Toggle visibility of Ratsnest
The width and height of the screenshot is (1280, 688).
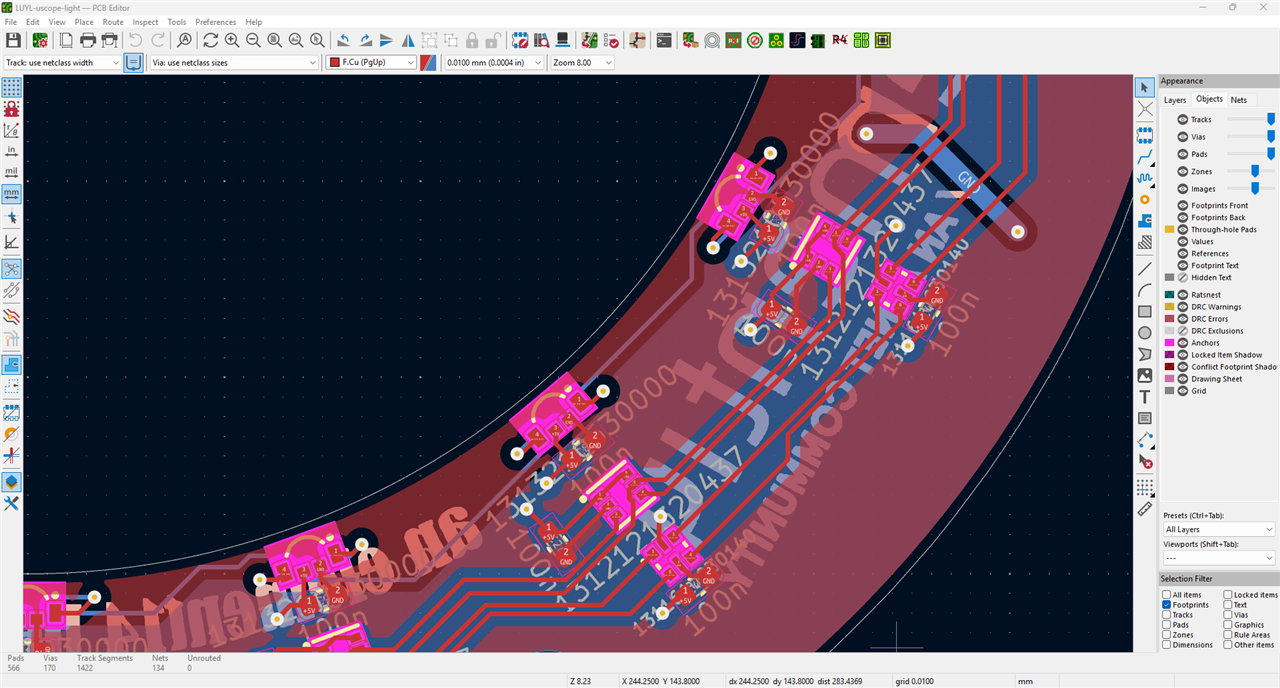[x=1183, y=295]
